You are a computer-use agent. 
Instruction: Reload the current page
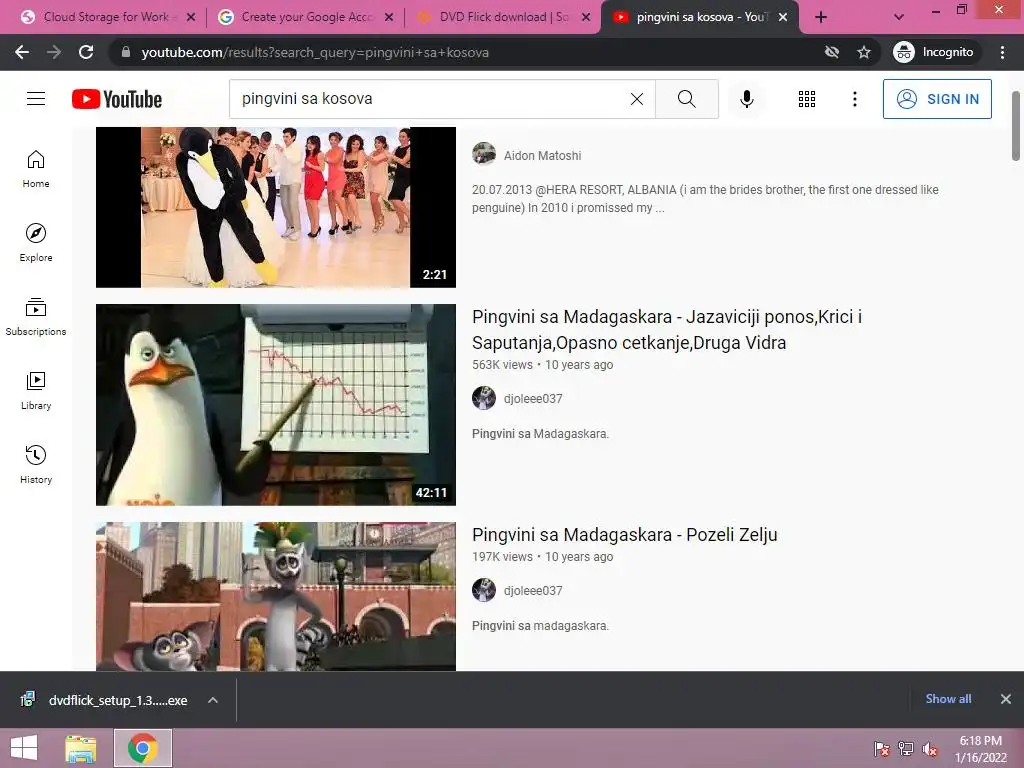tap(86, 52)
